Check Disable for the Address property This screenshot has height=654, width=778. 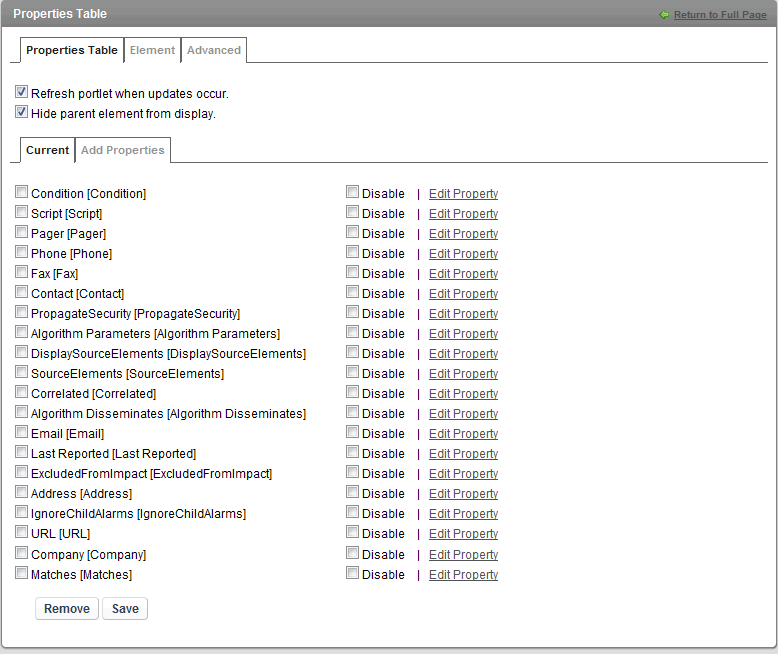(x=352, y=492)
